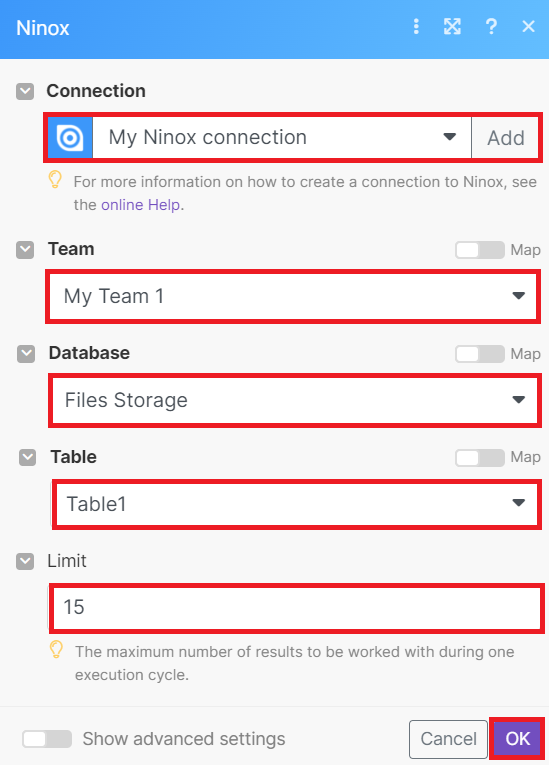
Task: Click the expand fullscreen icon in header
Action: pos(452,26)
